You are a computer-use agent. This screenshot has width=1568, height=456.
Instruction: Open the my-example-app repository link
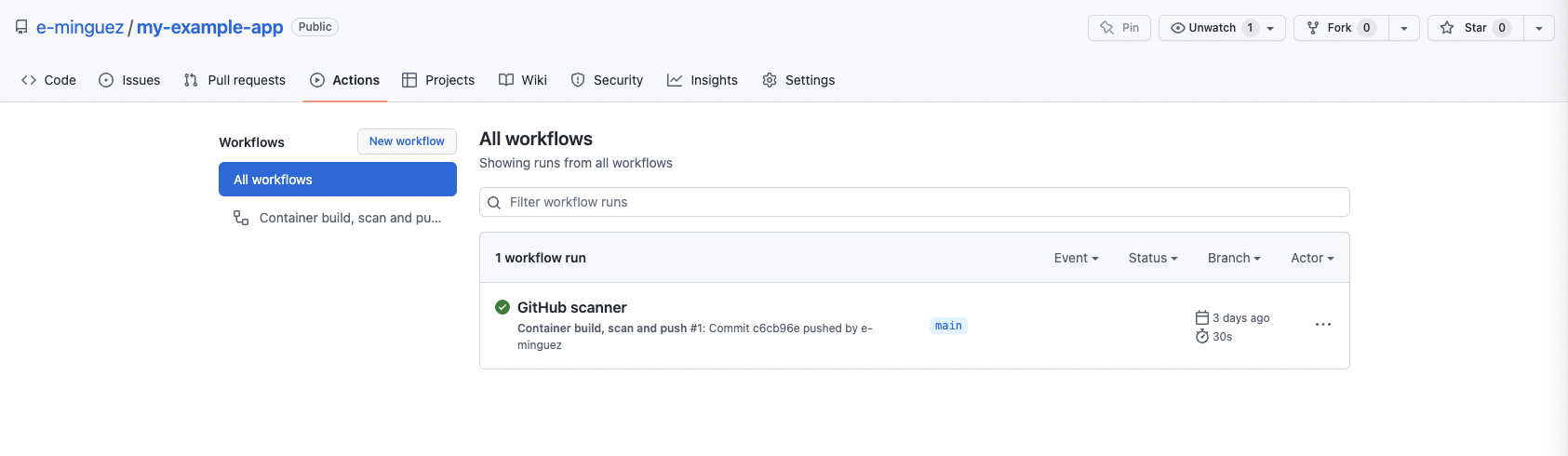point(210,27)
